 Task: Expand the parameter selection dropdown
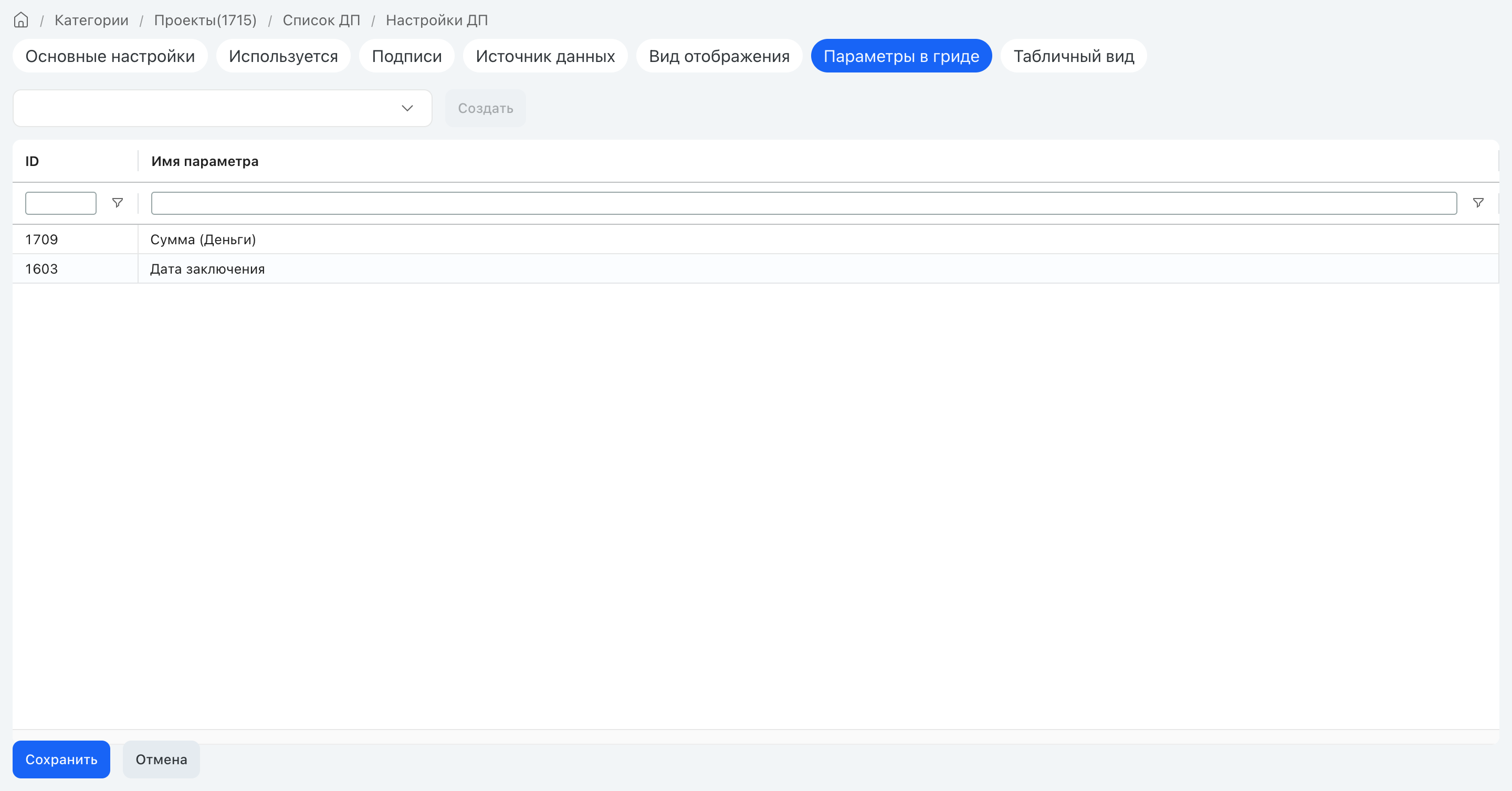point(223,108)
